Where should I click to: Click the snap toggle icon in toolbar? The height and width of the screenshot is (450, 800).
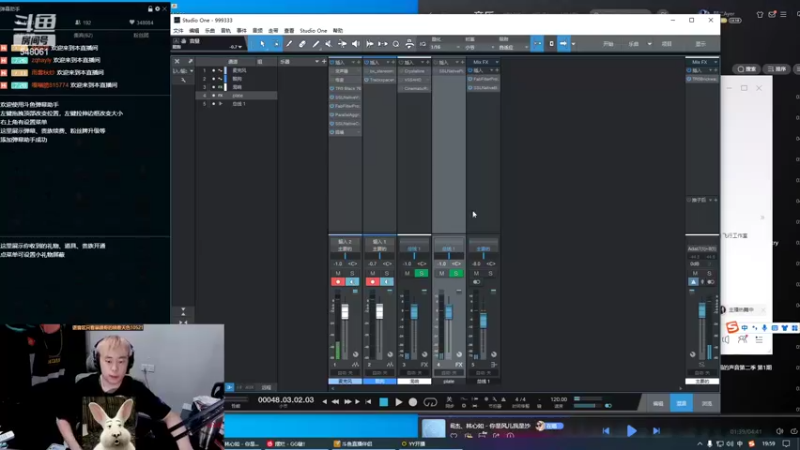(537, 44)
